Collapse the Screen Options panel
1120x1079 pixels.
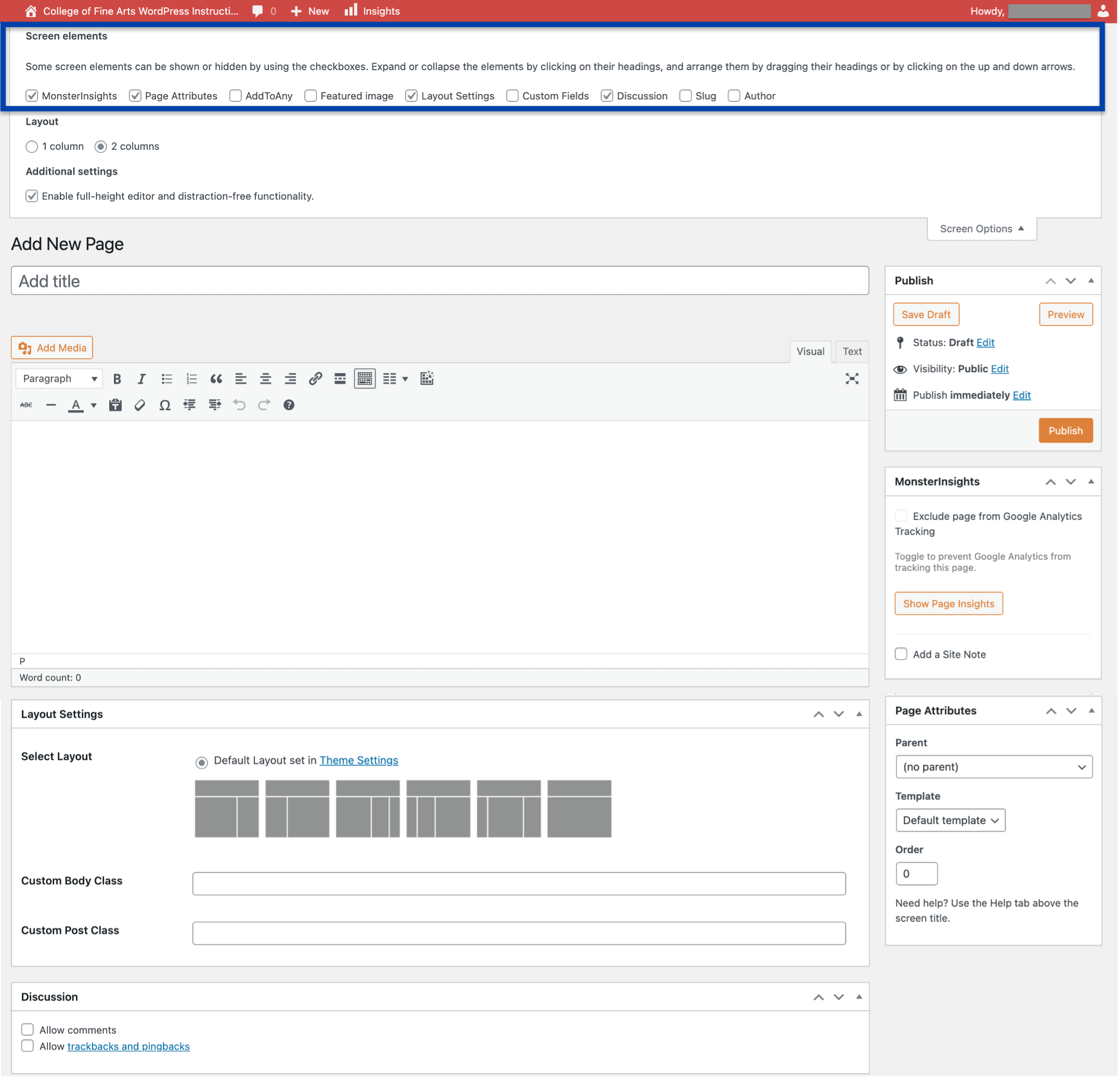(981, 229)
